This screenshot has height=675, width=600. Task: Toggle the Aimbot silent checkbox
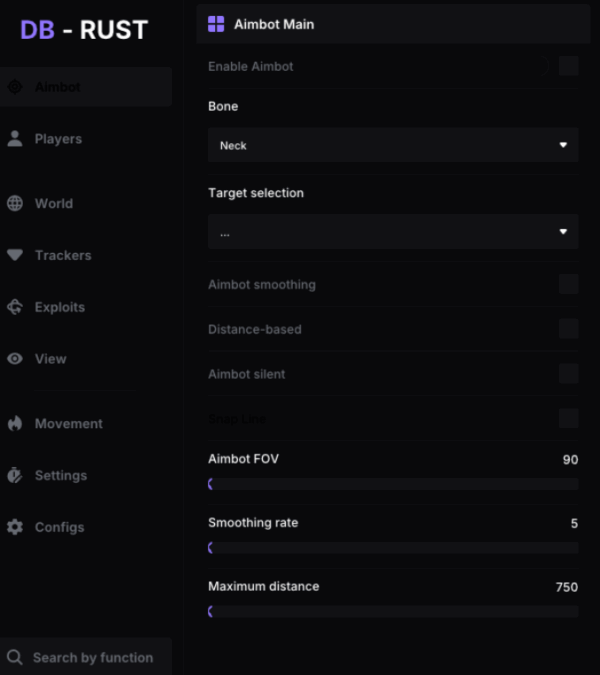[x=568, y=374]
